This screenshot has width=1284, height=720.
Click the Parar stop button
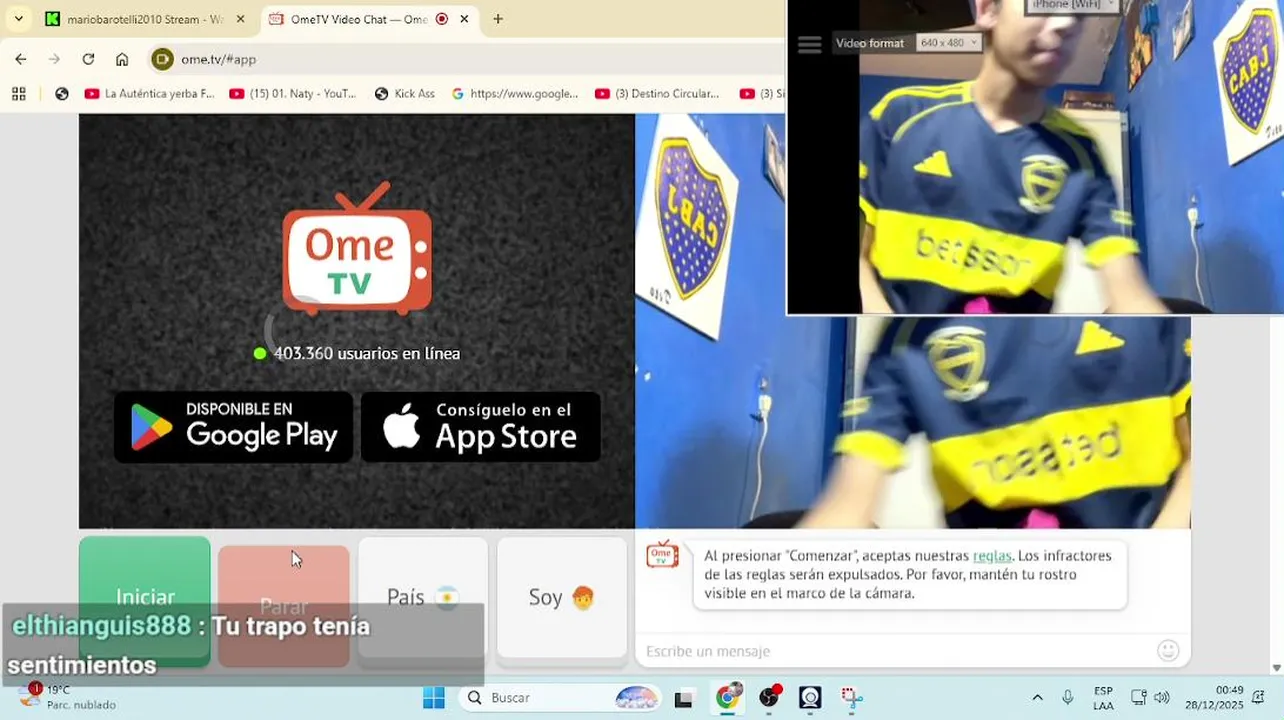pyautogui.click(x=284, y=605)
